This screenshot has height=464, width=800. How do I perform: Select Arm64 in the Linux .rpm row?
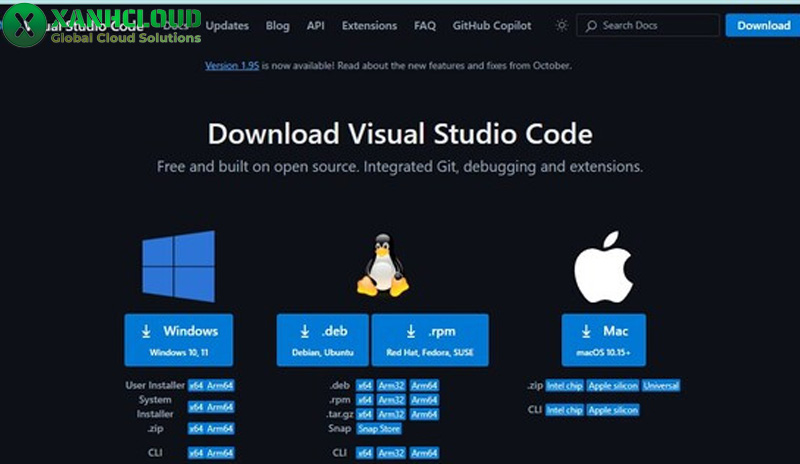[x=424, y=400]
